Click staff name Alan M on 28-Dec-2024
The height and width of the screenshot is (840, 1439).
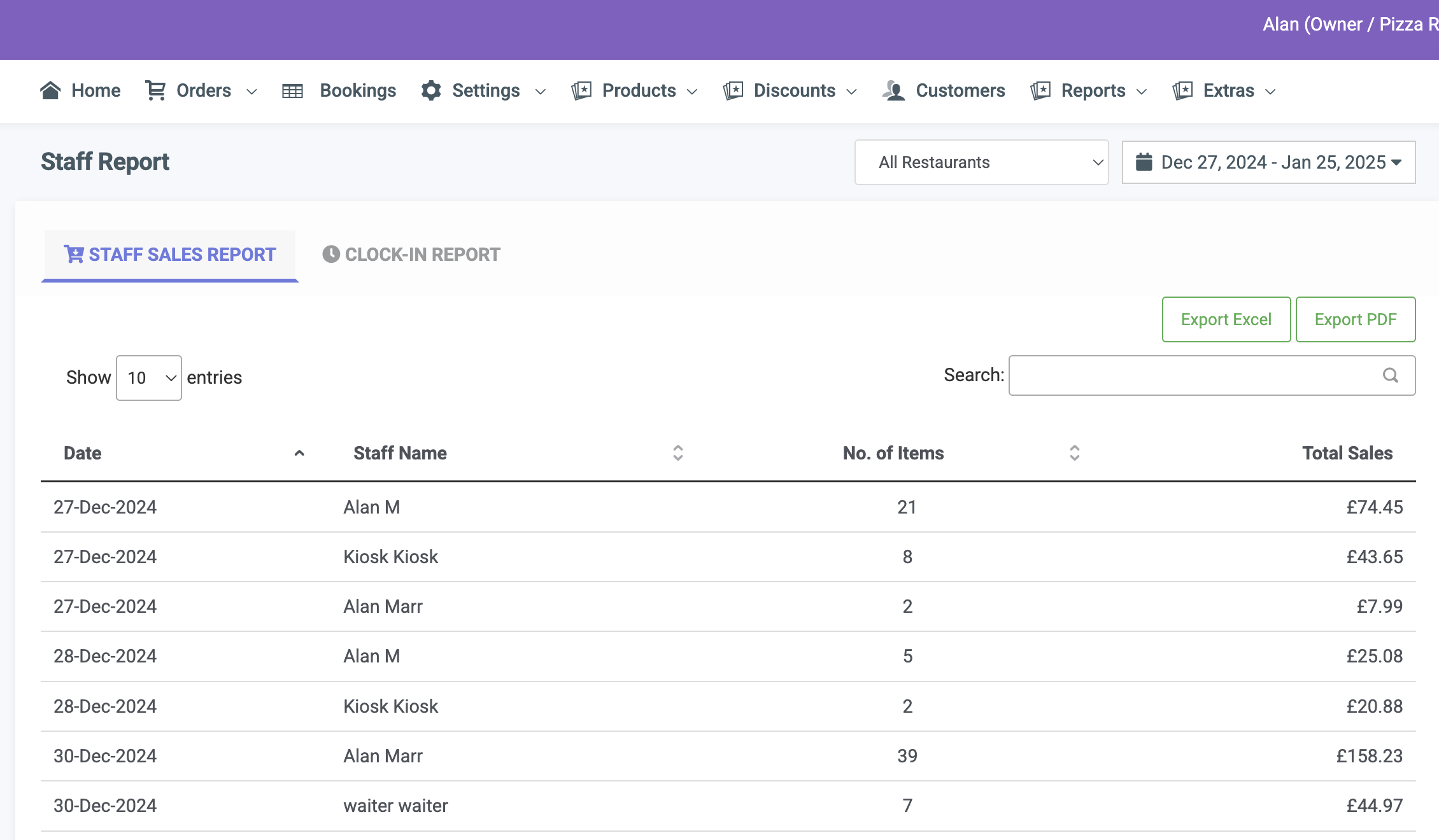coord(372,656)
